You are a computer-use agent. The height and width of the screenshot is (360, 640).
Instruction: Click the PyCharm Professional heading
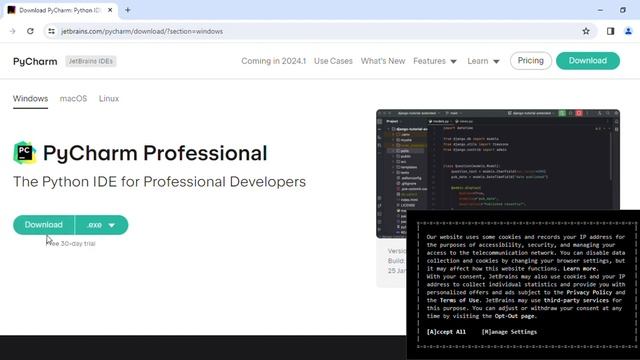(x=155, y=153)
